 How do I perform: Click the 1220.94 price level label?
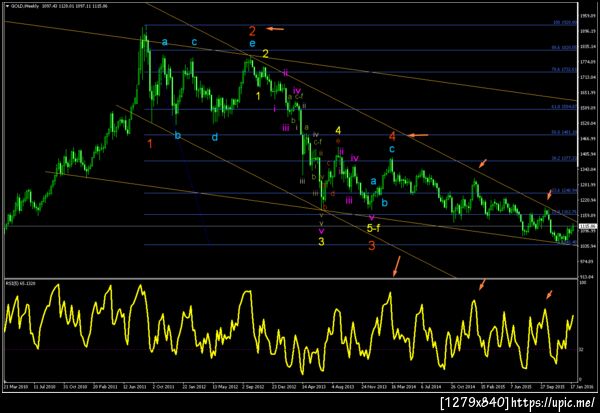[588, 200]
